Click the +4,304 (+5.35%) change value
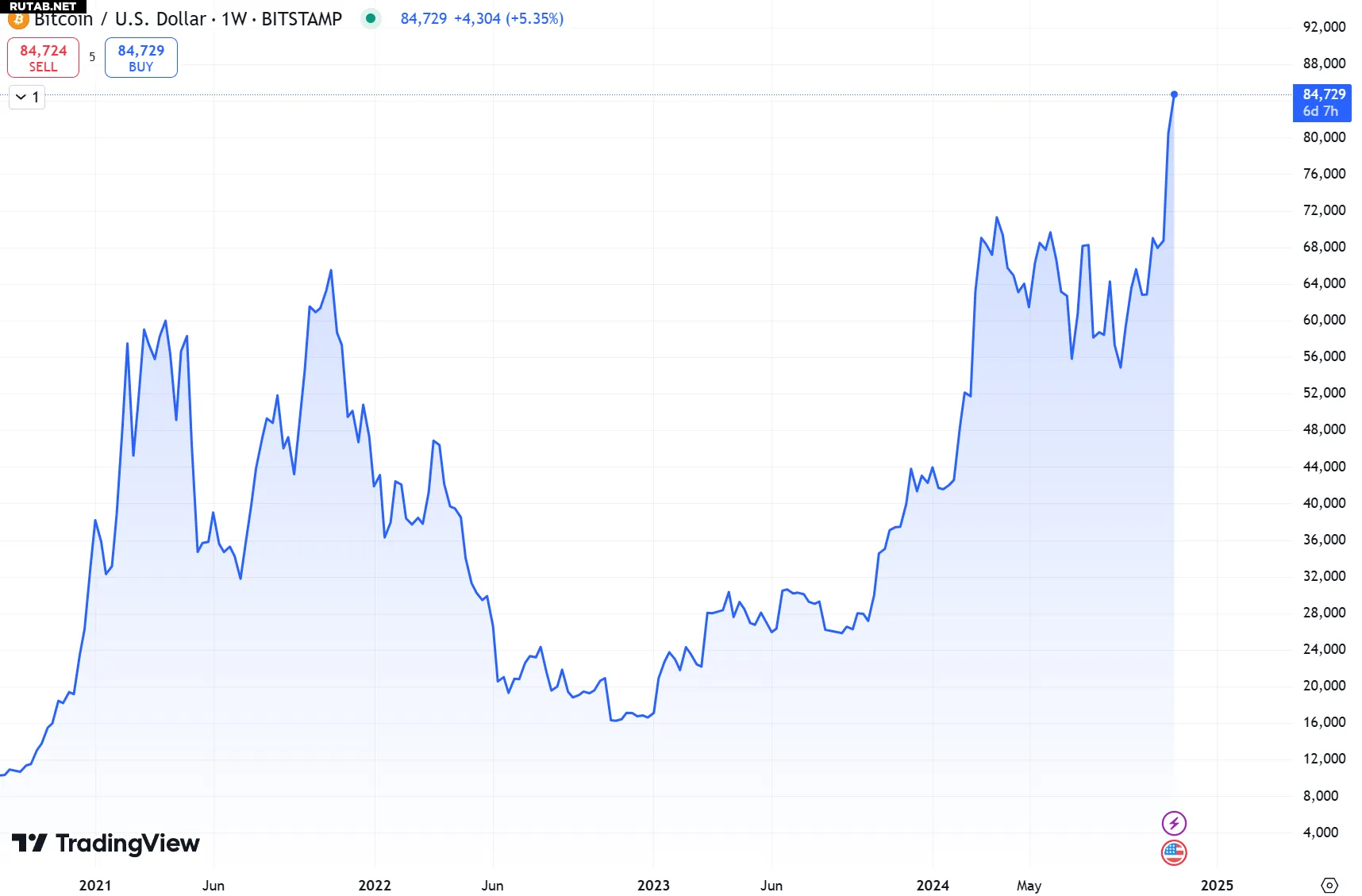The height and width of the screenshot is (896, 1362). point(509,18)
